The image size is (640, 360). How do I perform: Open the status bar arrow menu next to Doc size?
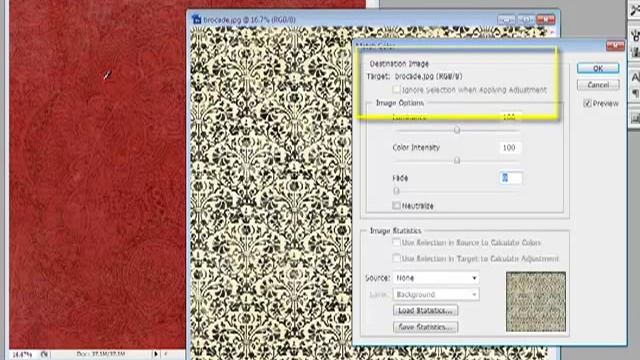tap(156, 354)
